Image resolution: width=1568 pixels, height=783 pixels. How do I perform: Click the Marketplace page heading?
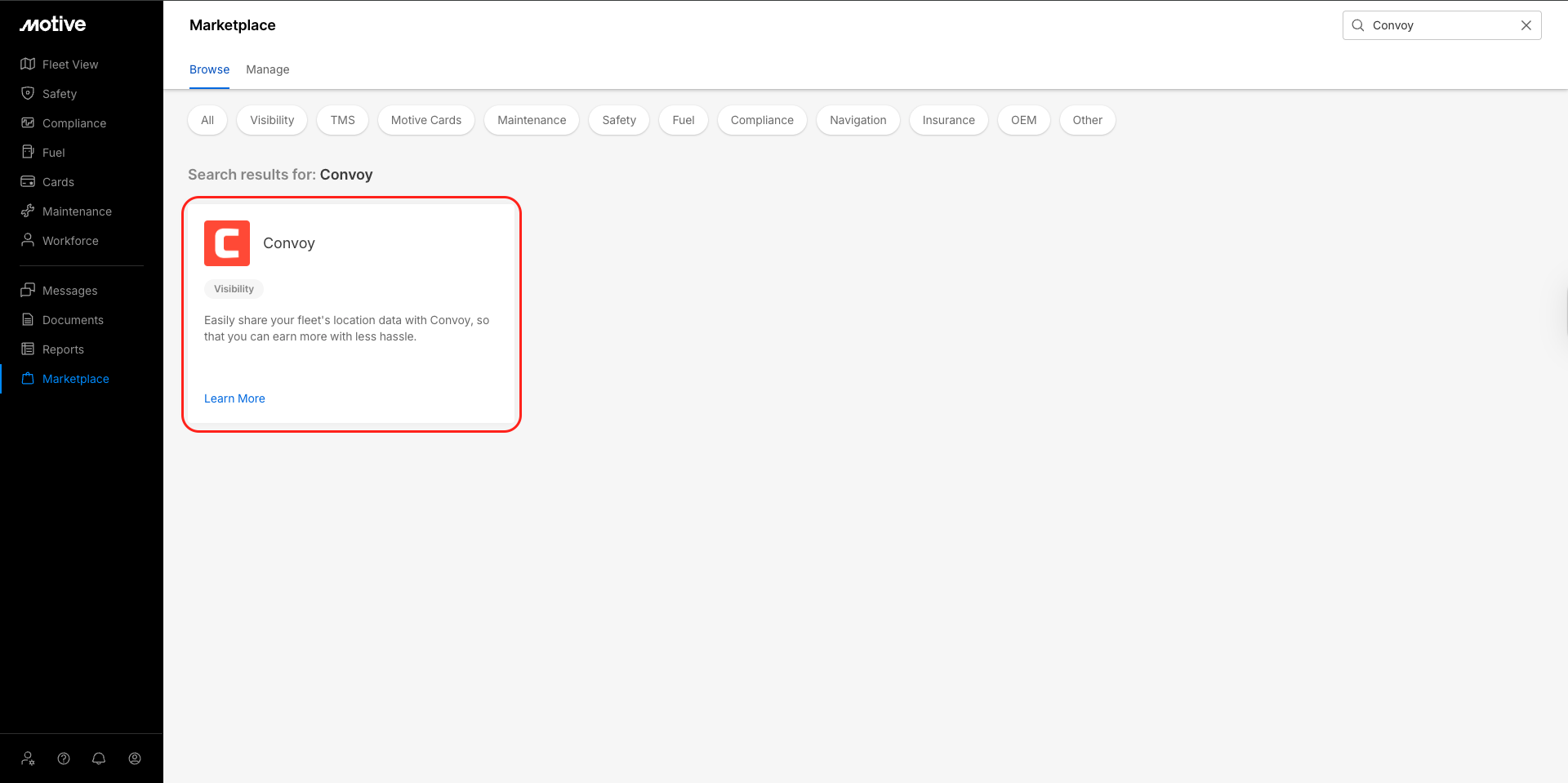click(x=233, y=25)
